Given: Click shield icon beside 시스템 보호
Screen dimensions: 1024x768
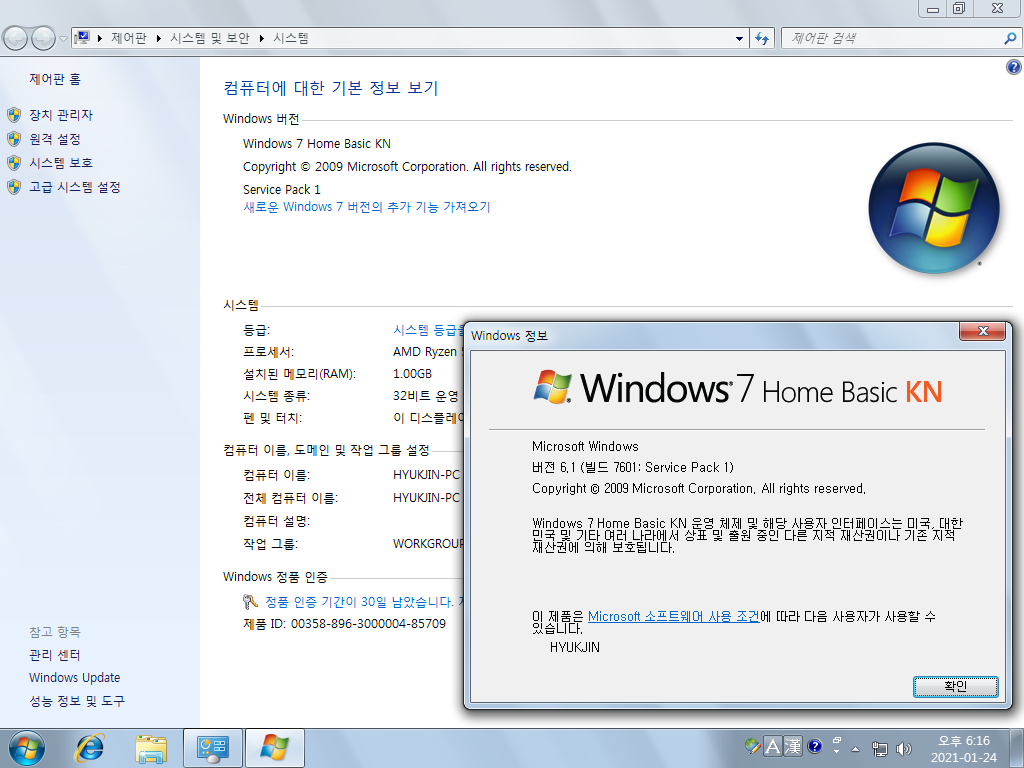Looking at the screenshot, I should [x=14, y=163].
